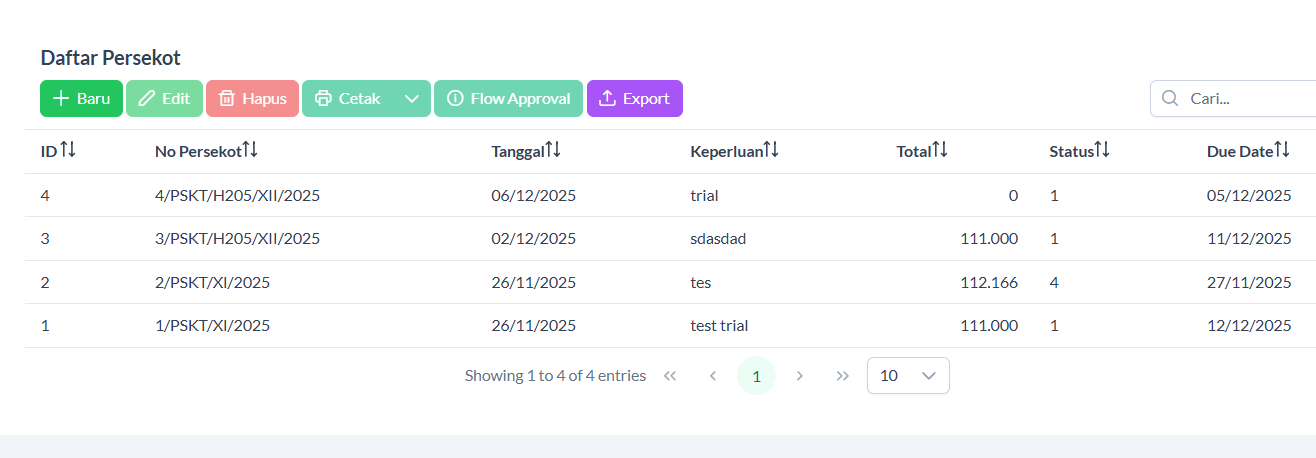Expand the Cetak dropdown arrow
This screenshot has height=458, width=1316.
coord(412,99)
